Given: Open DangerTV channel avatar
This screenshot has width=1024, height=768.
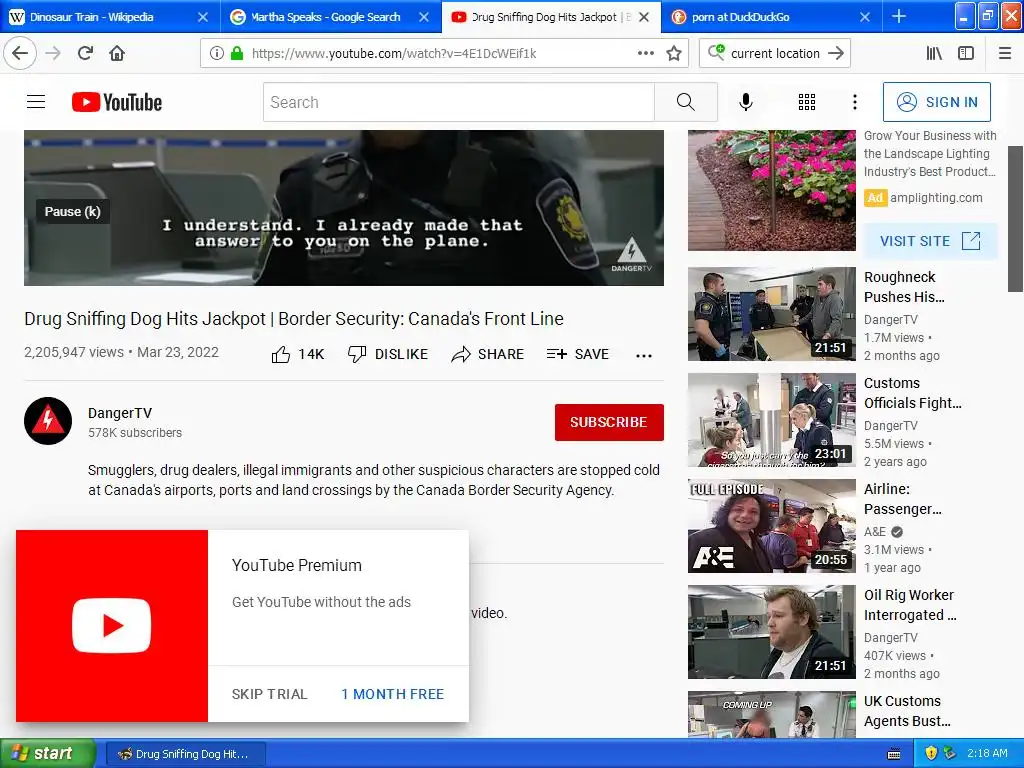Looking at the screenshot, I should (48, 421).
